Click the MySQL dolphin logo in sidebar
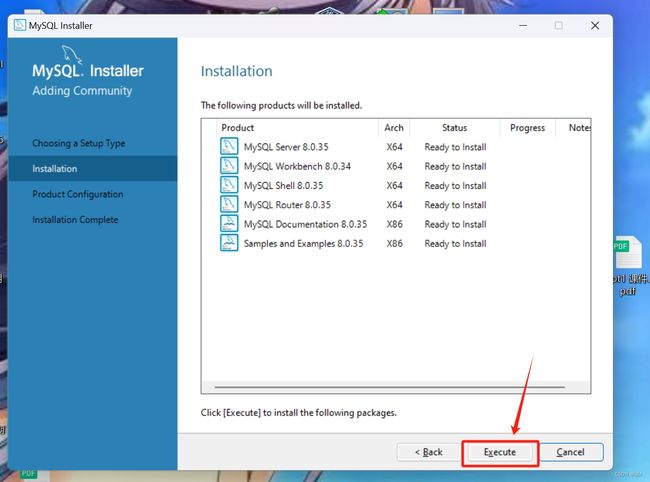This screenshot has height=482, width=650. coord(72,55)
